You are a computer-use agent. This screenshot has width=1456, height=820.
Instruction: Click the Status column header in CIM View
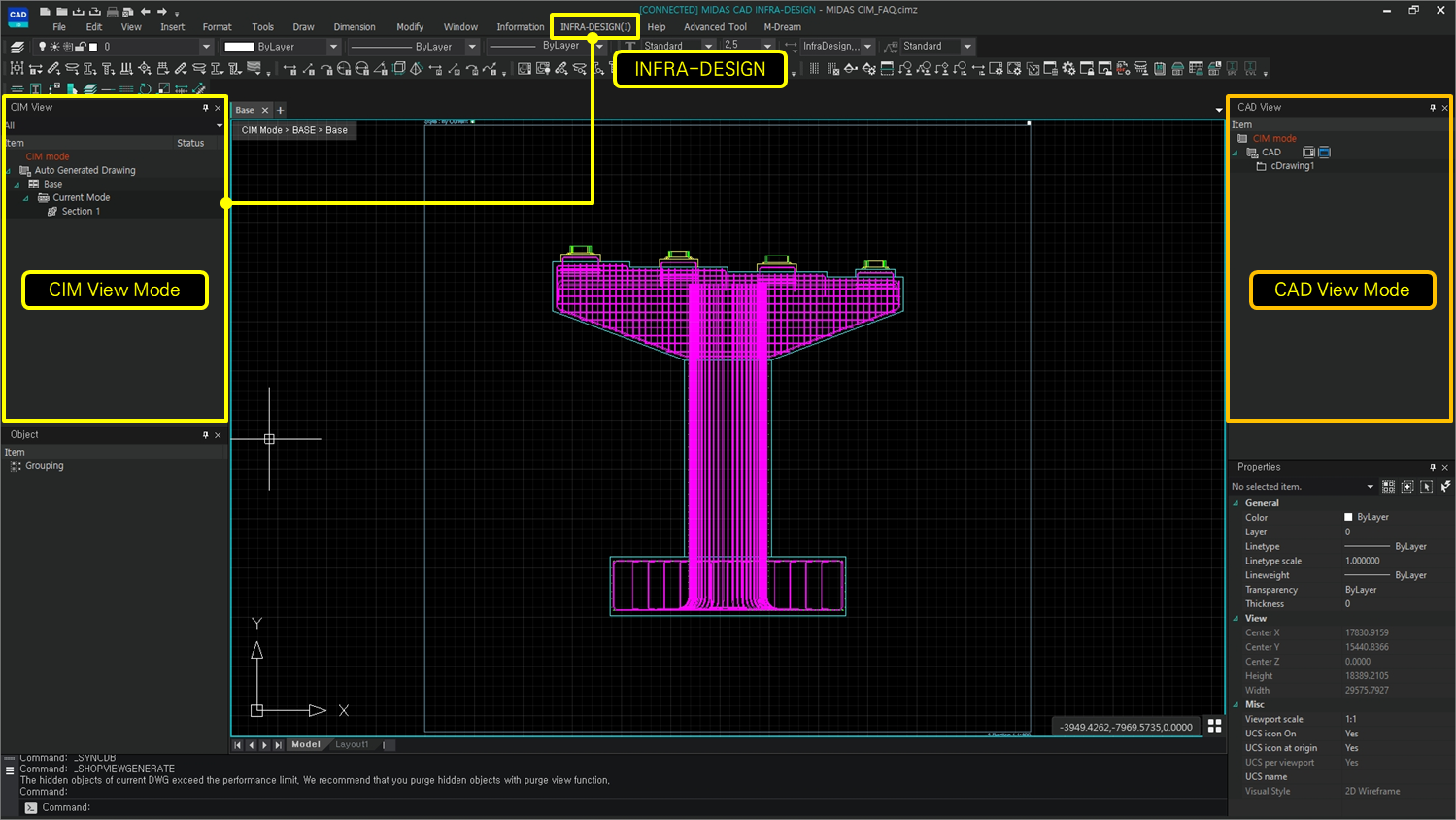point(190,143)
